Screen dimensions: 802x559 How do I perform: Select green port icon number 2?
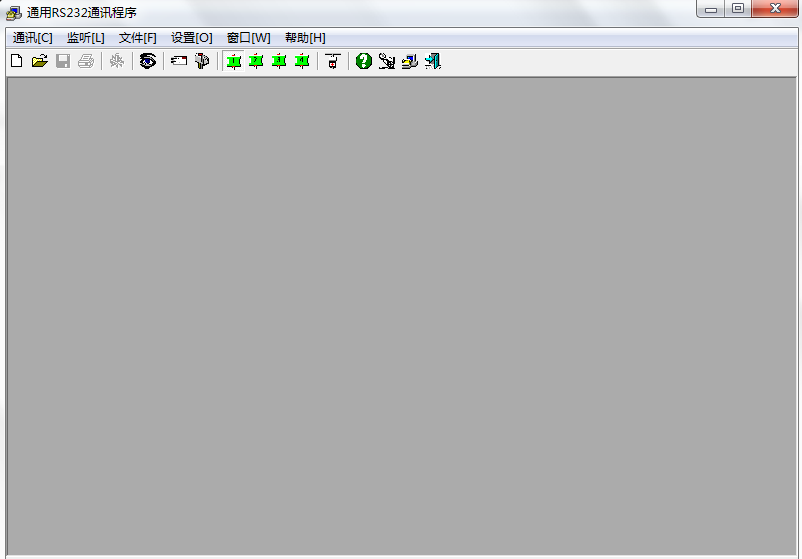[x=256, y=61]
